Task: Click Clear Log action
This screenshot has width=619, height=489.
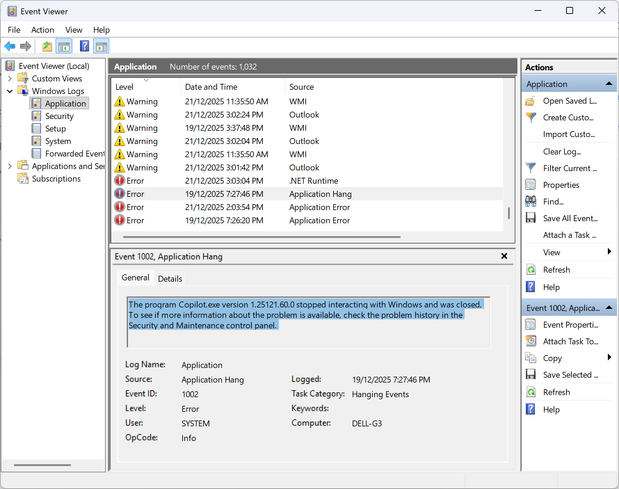Action: (561, 152)
